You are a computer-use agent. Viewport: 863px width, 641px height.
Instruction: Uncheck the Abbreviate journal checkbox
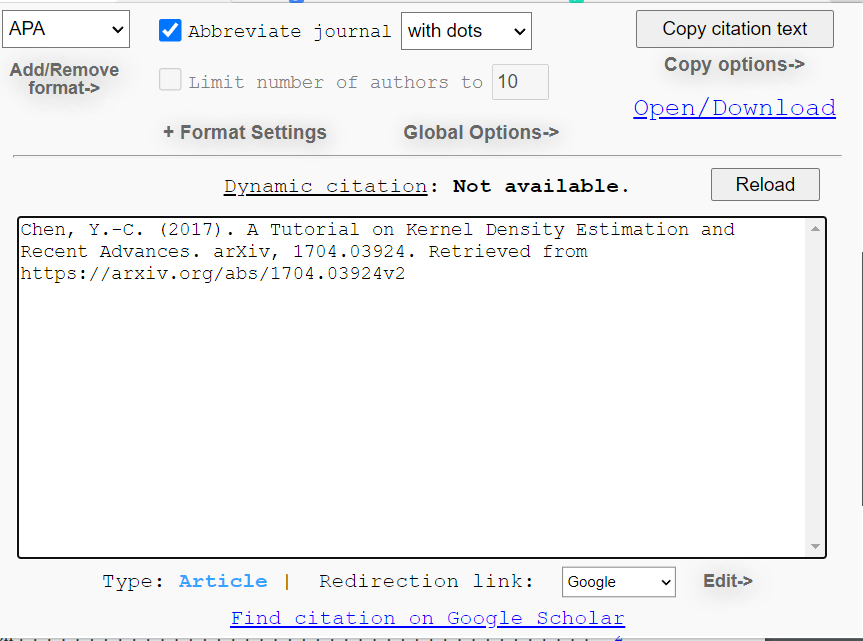170,31
